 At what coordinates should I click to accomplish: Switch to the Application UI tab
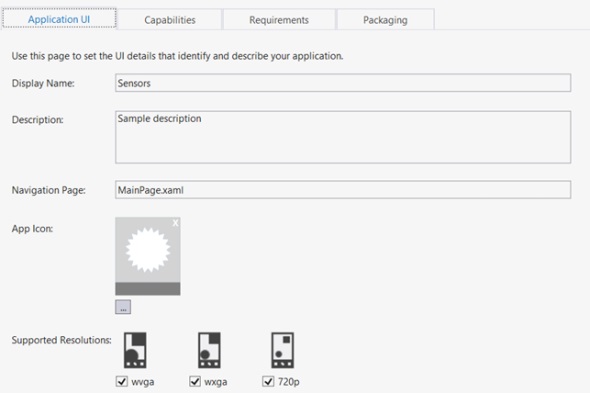(x=59, y=19)
